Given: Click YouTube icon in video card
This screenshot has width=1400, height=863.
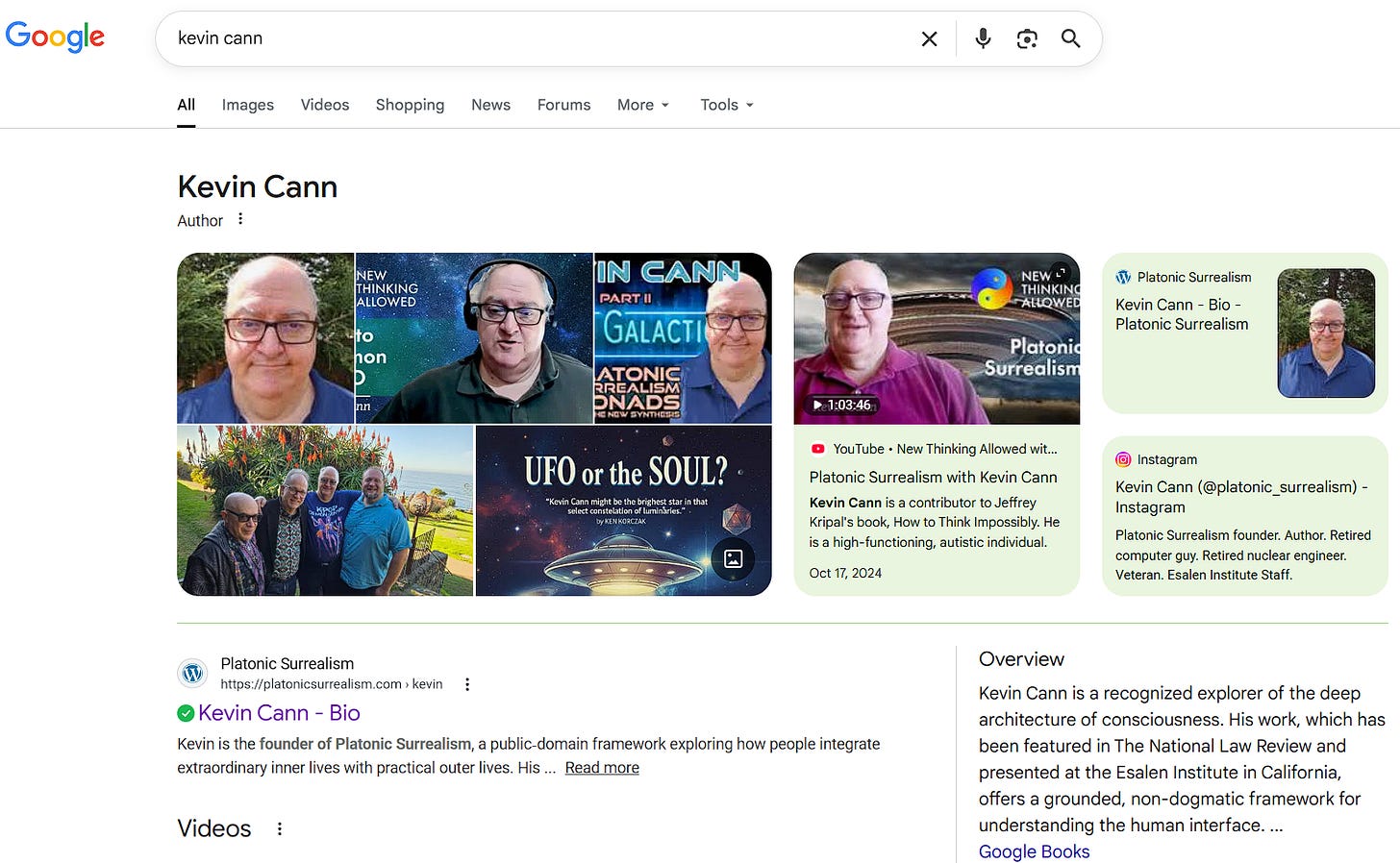Looking at the screenshot, I should click(818, 449).
